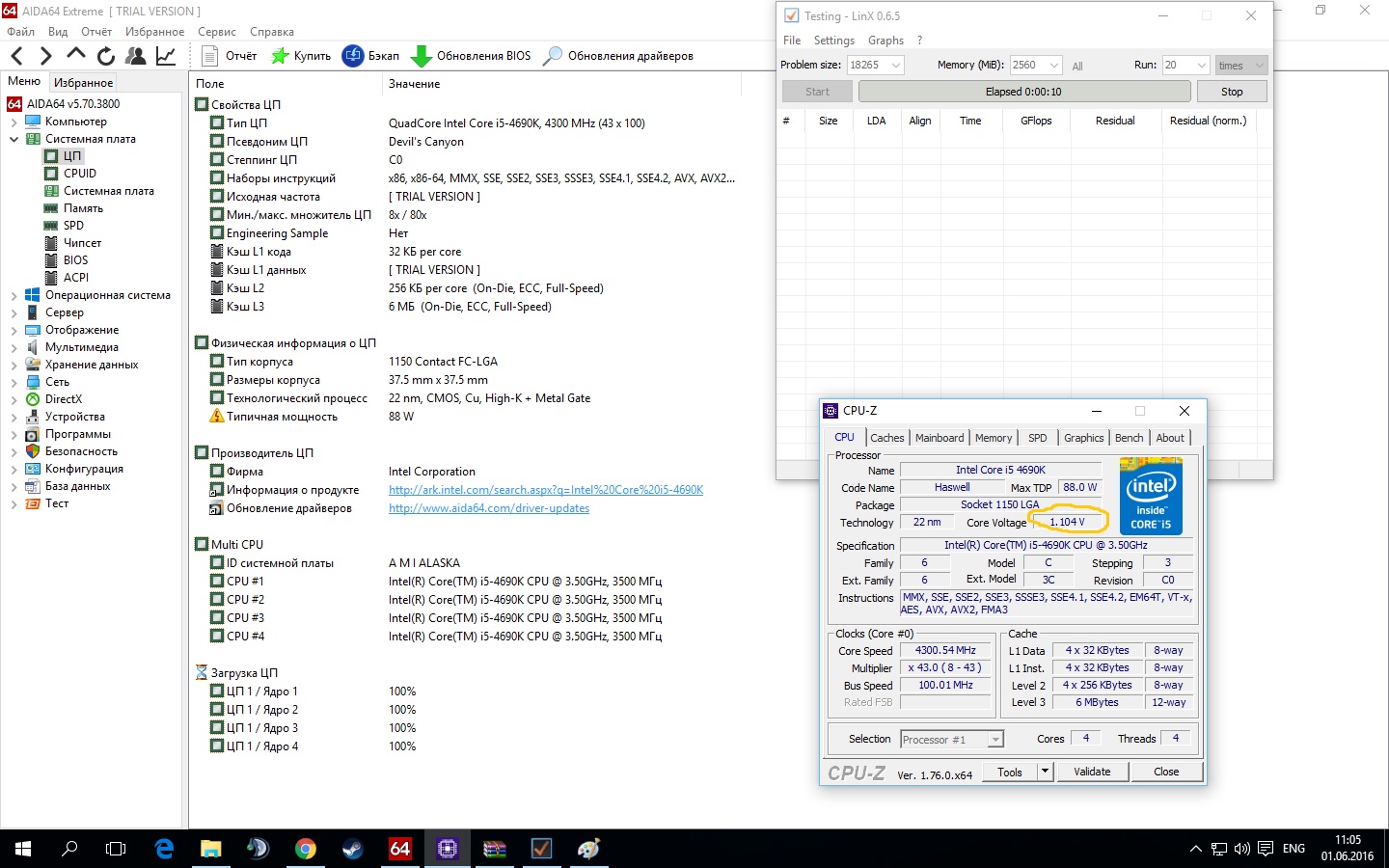Open Бэкап from AIDA64 toolbar
The image size is (1389, 868).
click(x=371, y=56)
